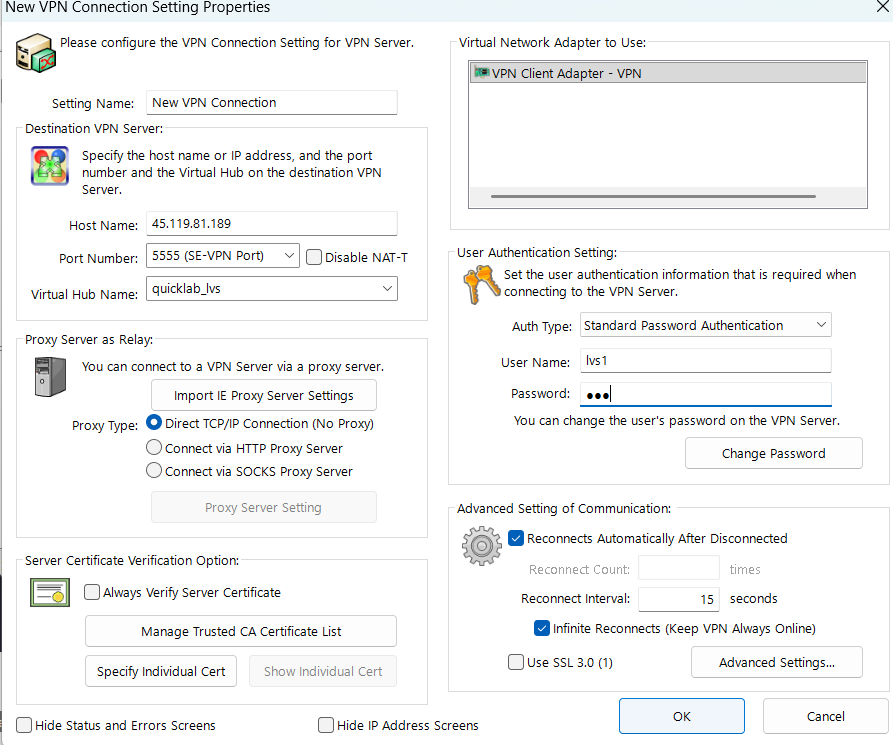The width and height of the screenshot is (893, 745).
Task: Open Advanced Settings... button
Action: [776, 662]
